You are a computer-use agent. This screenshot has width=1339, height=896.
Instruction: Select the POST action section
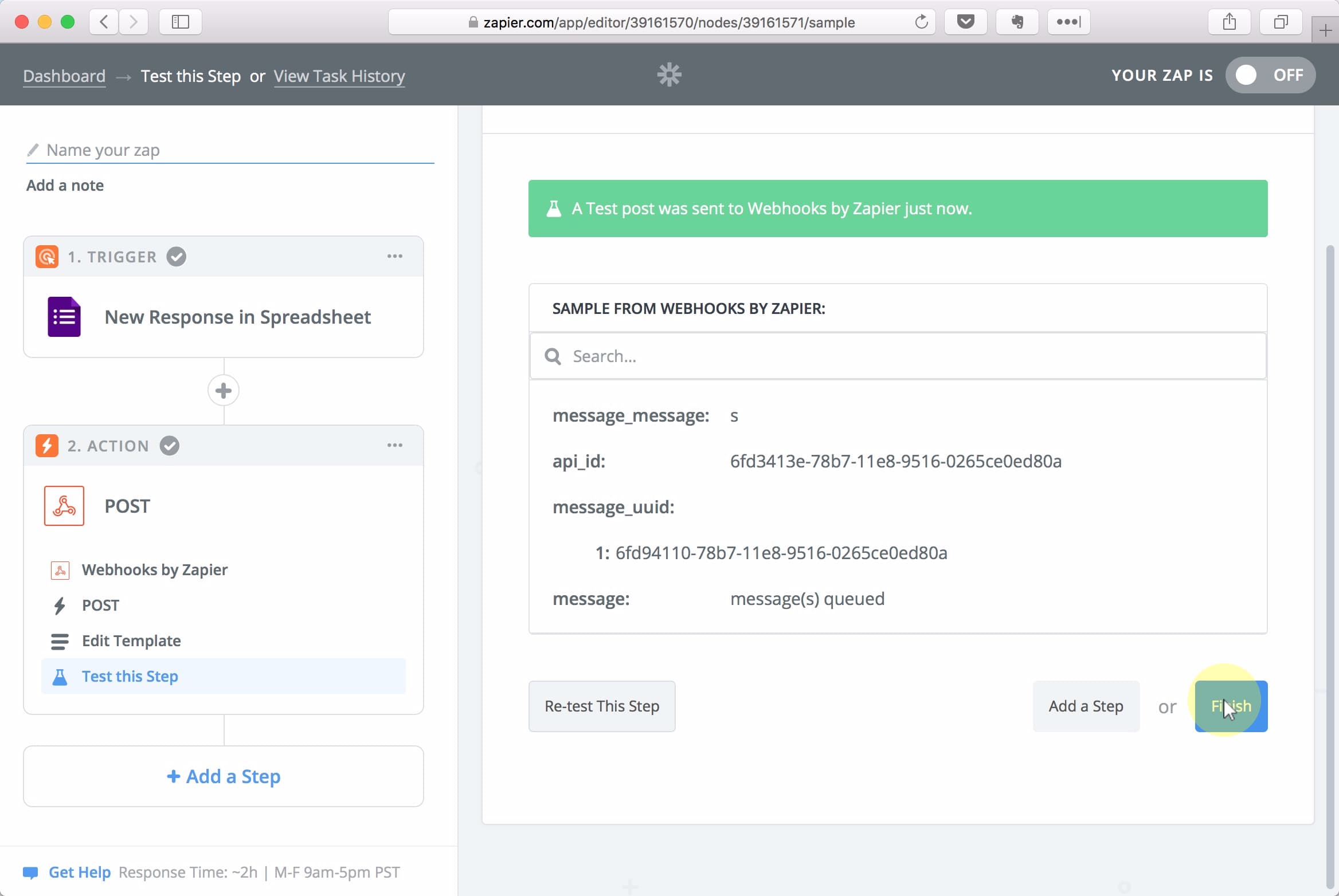tap(224, 606)
